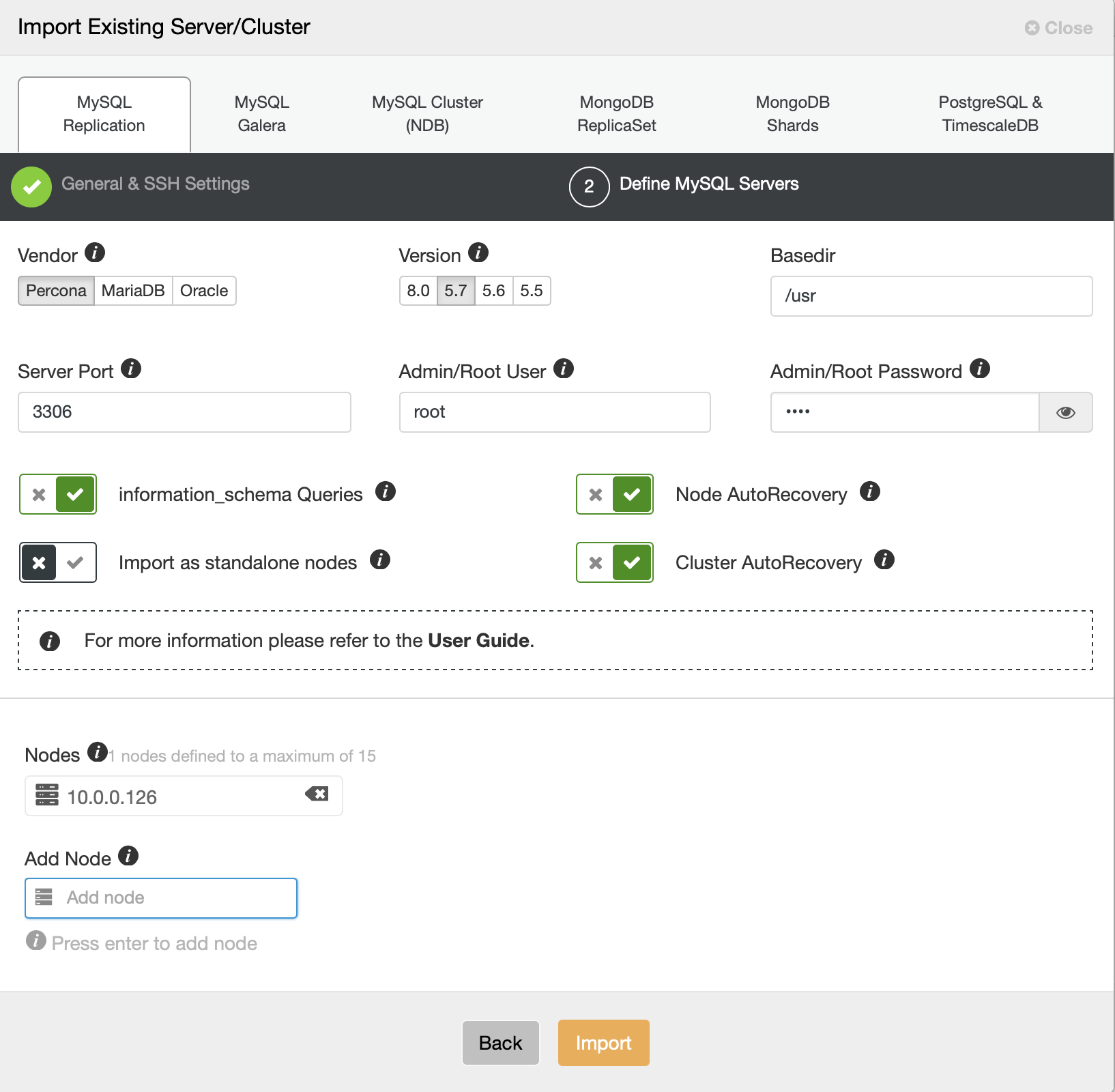Click the Admin/Root Password info icon
The image size is (1115, 1092).
coord(980,369)
